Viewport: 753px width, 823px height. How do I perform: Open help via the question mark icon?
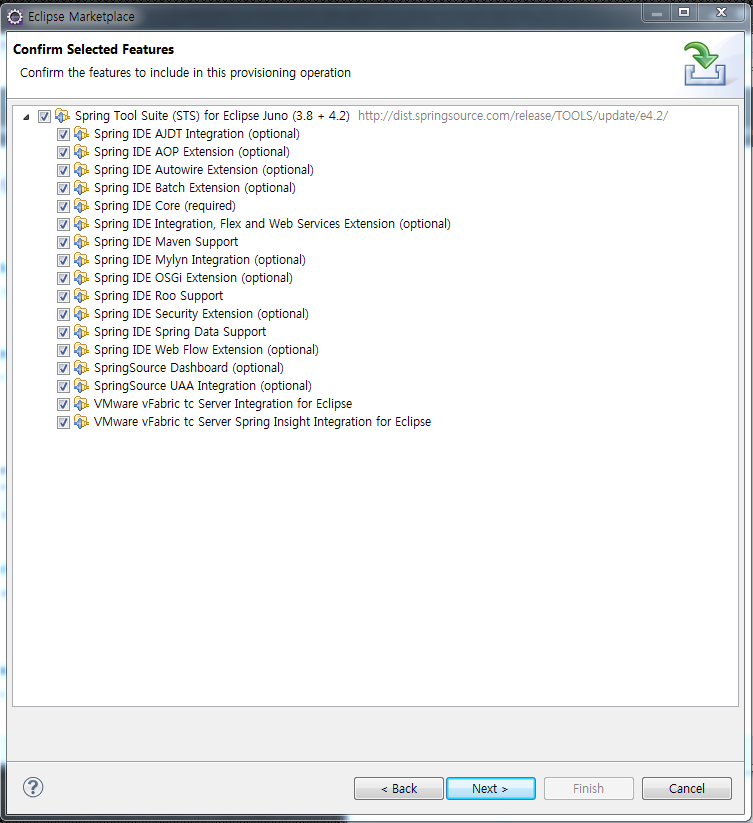33,787
